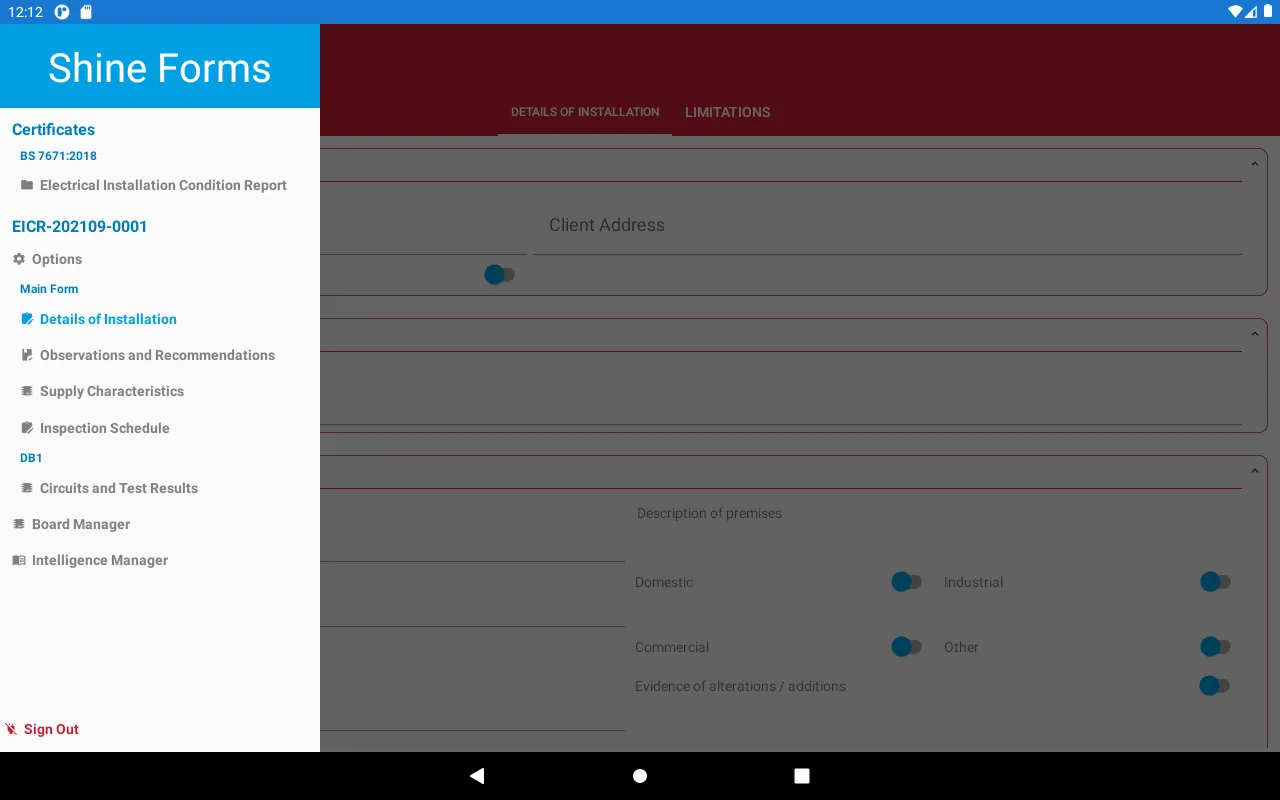Viewport: 1280px width, 800px height.
Task: Open the Board Manager icon
Action: (18, 523)
